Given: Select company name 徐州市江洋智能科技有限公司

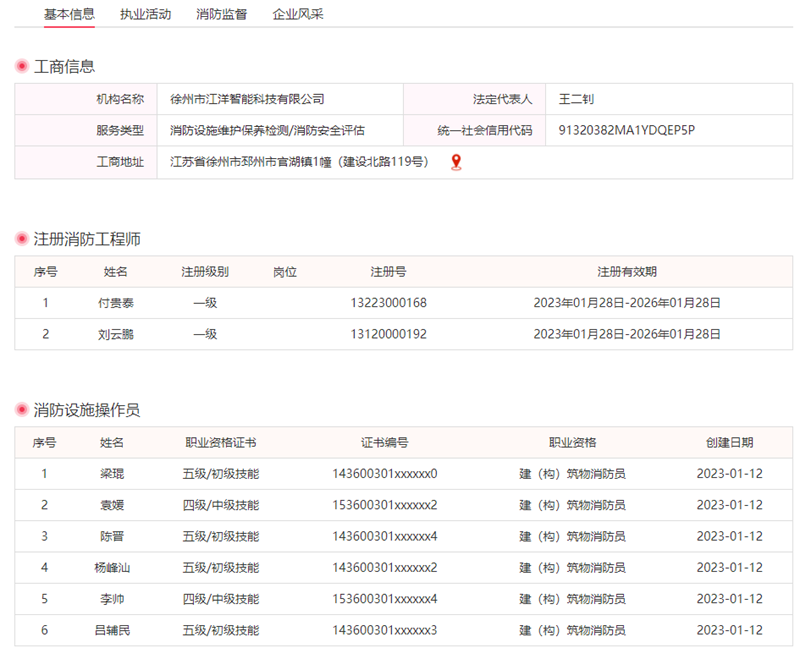Looking at the screenshot, I should 247,99.
